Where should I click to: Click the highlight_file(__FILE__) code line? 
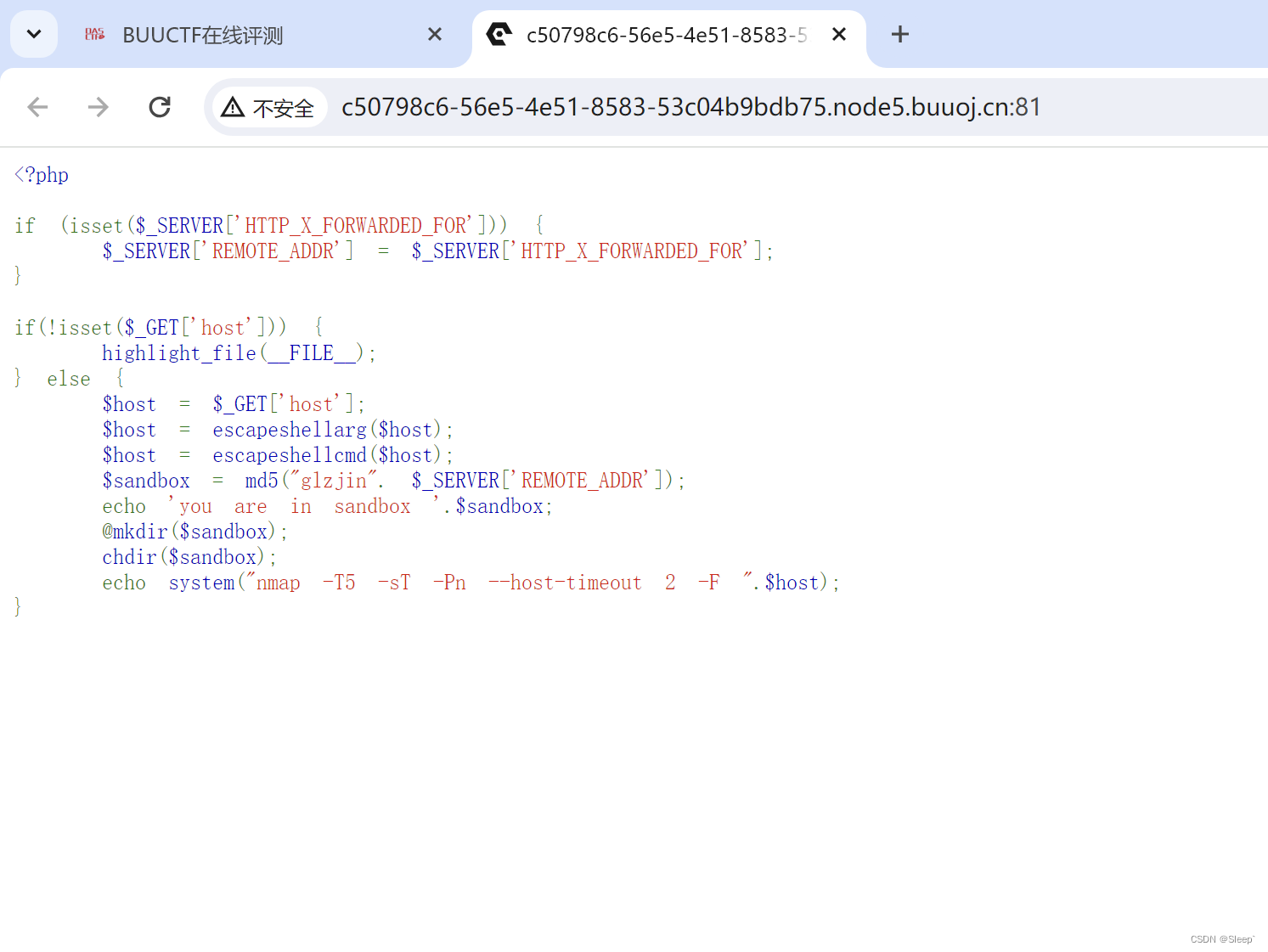click(x=238, y=352)
